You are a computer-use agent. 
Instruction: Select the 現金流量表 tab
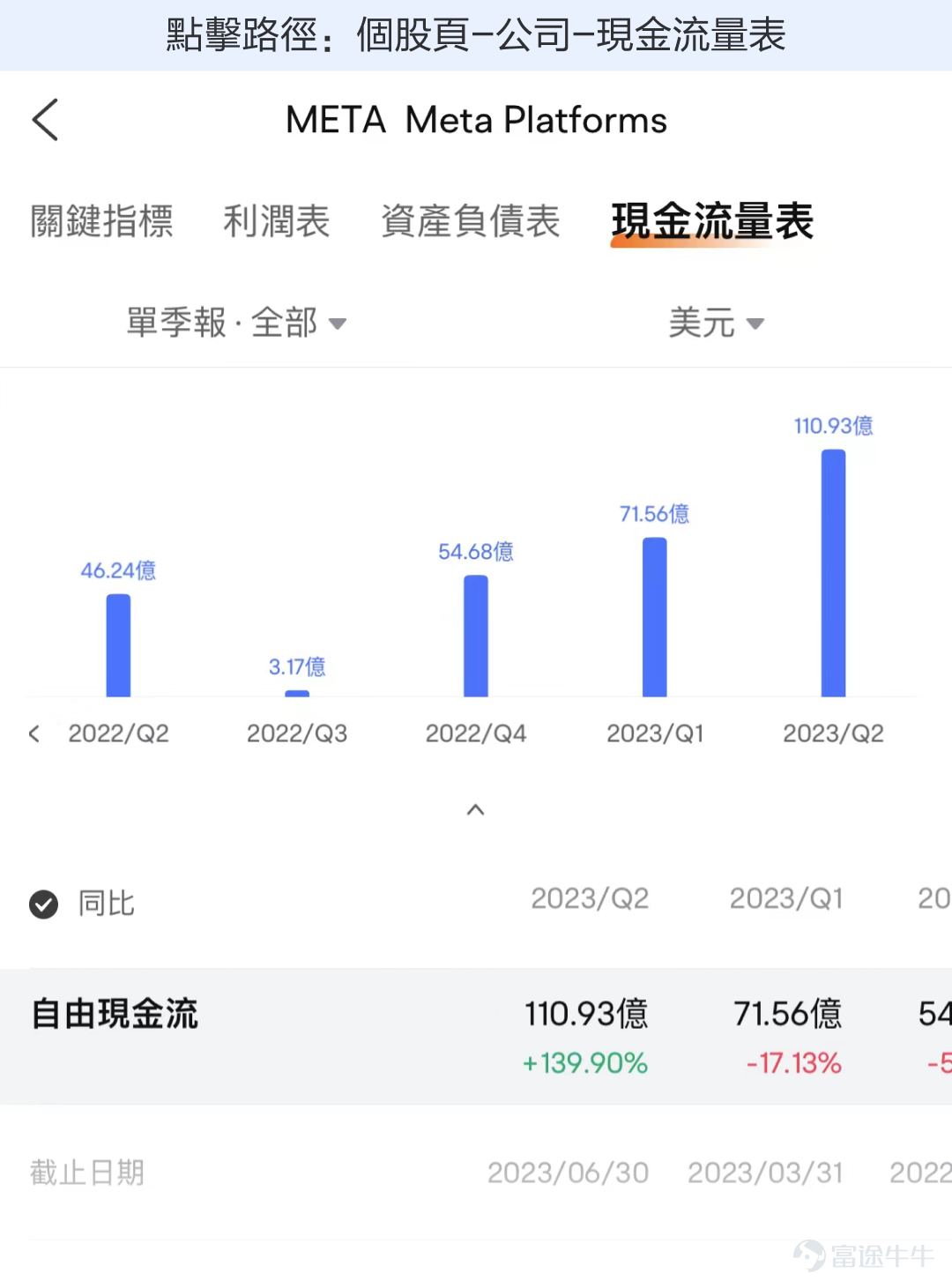pos(712,221)
